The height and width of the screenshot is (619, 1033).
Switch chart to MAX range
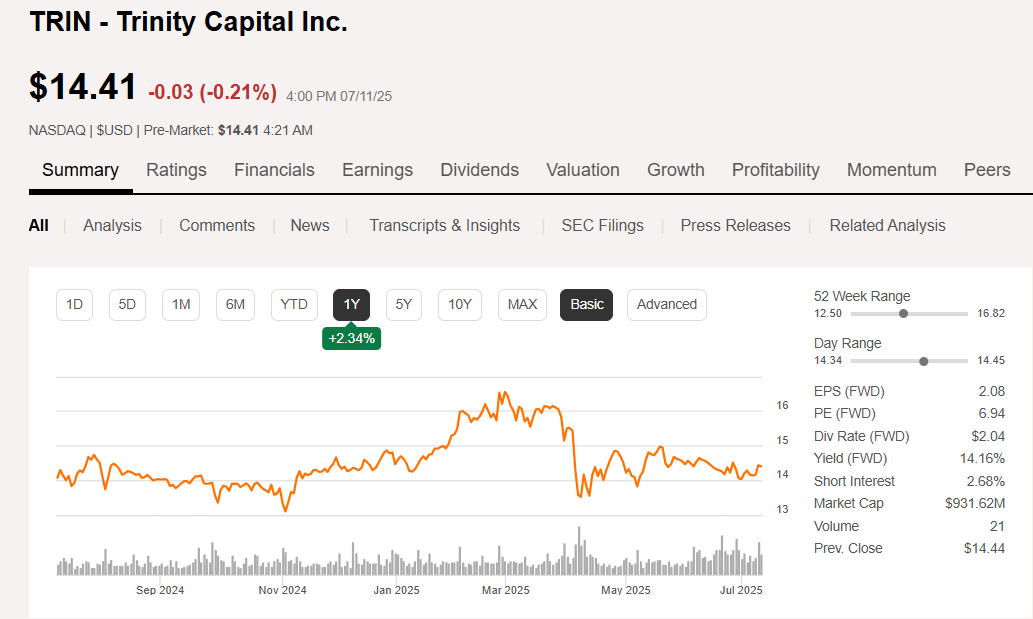[x=522, y=305]
